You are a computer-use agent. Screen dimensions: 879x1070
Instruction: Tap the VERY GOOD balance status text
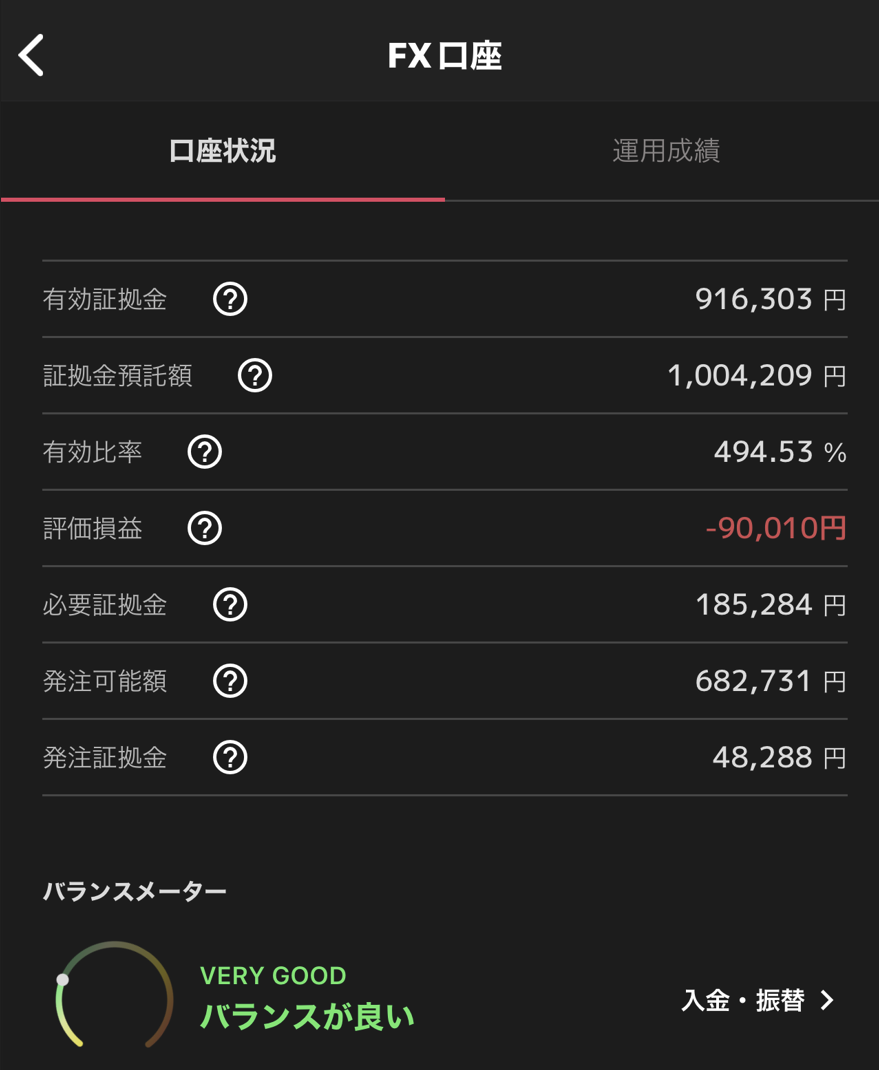[273, 976]
